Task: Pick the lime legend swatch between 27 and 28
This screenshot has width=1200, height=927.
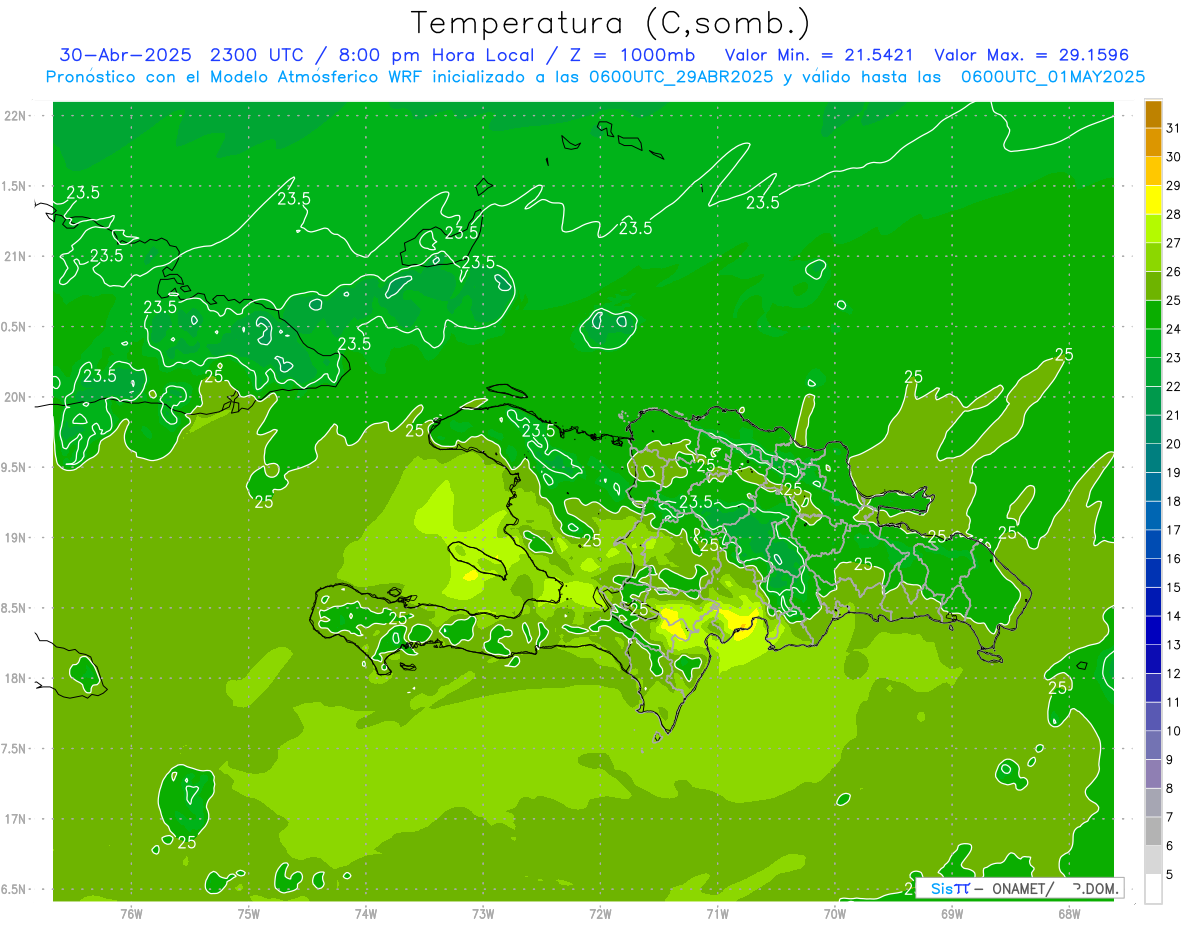Action: pos(1153,228)
